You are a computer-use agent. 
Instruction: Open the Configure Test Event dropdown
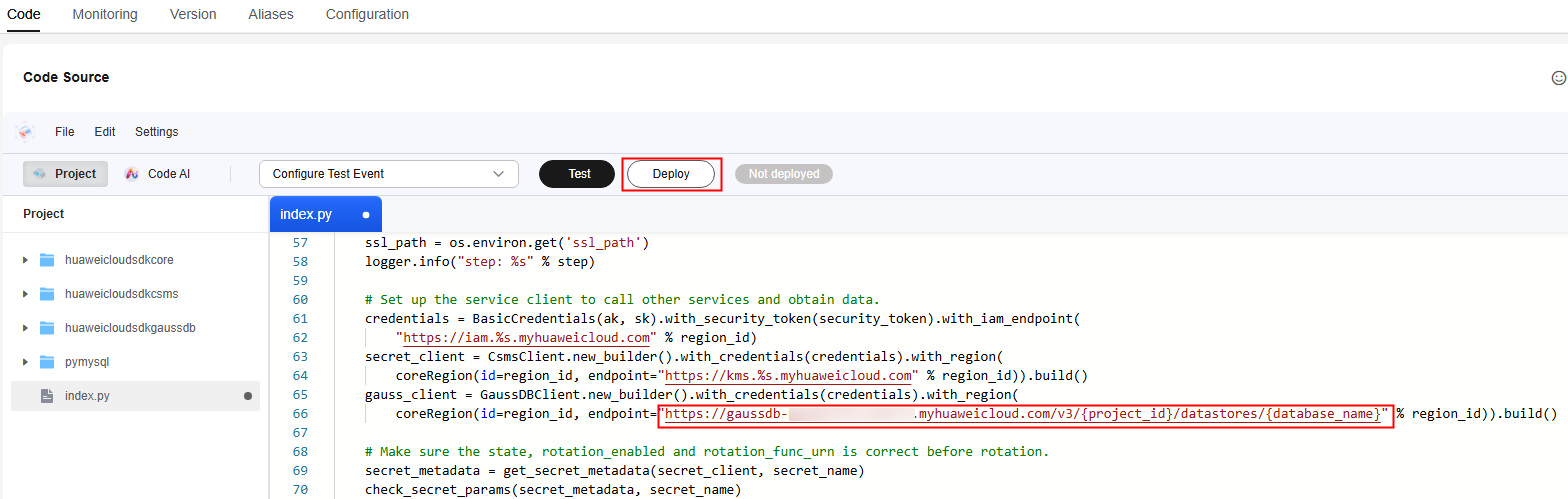pos(389,174)
